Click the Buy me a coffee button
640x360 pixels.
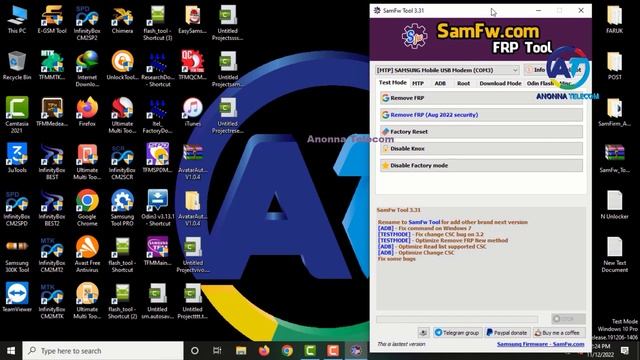[558, 333]
